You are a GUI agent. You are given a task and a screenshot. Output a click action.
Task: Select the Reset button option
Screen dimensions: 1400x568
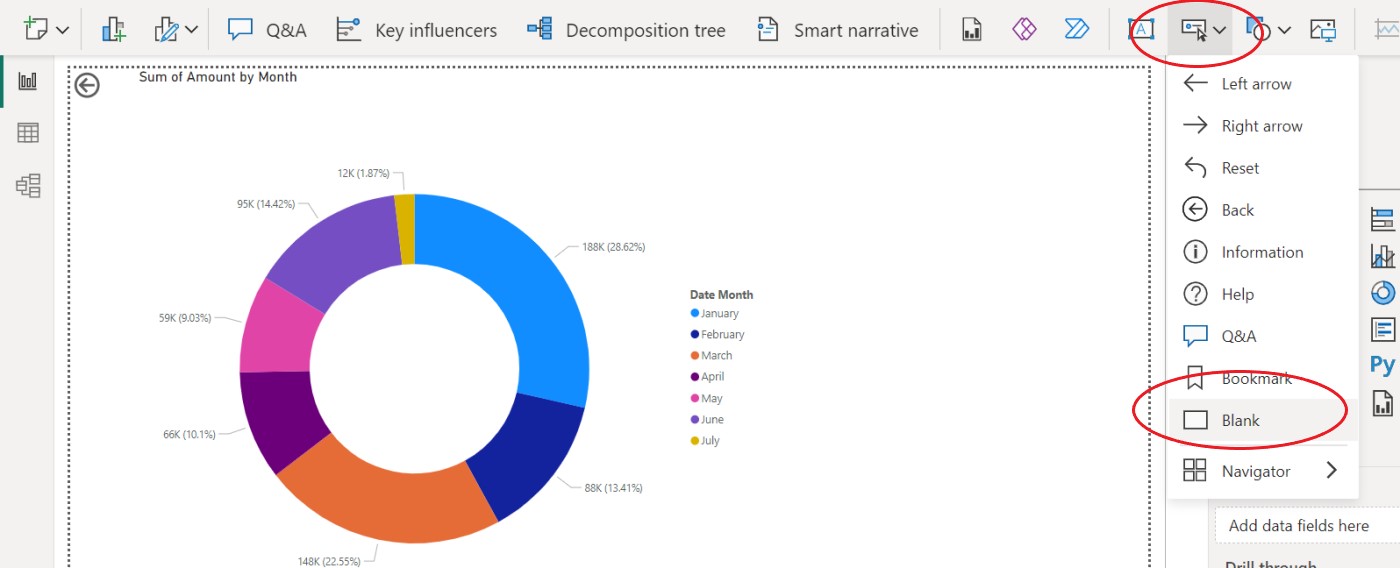[x=1262, y=168]
